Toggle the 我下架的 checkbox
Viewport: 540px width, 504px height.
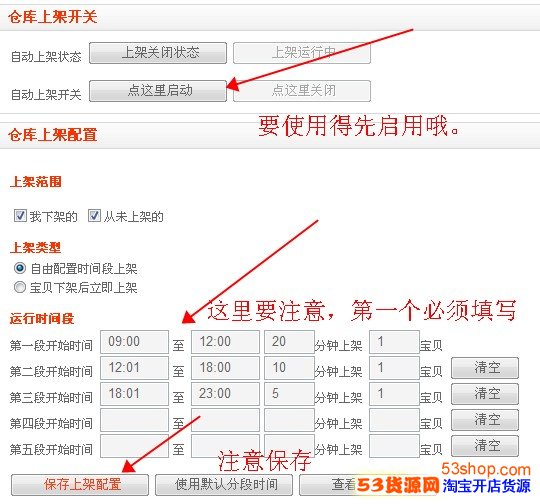pyautogui.click(x=20, y=216)
